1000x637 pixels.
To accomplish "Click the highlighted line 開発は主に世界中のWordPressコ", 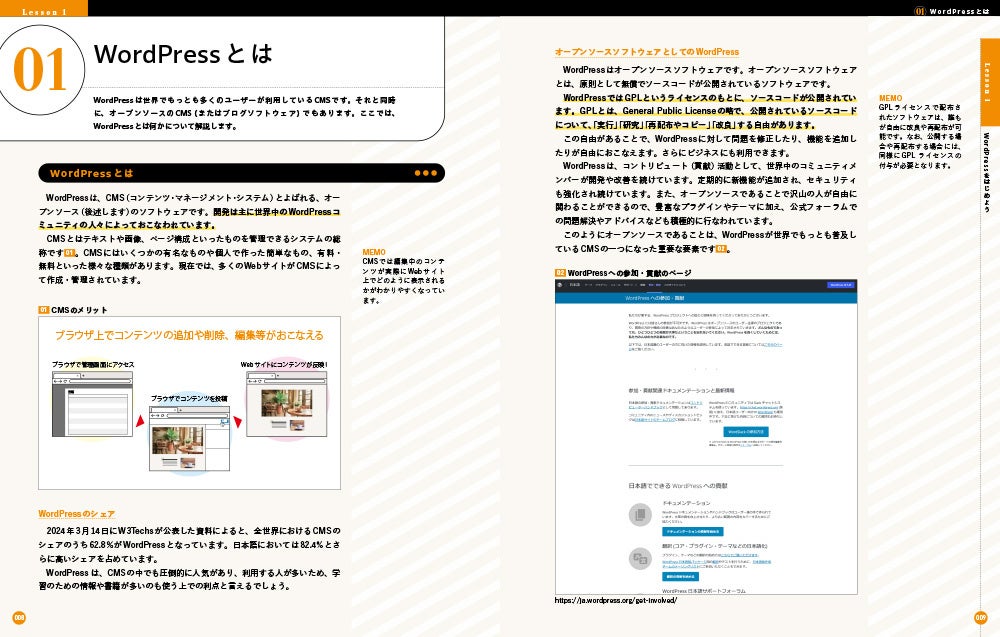I will [276, 212].
